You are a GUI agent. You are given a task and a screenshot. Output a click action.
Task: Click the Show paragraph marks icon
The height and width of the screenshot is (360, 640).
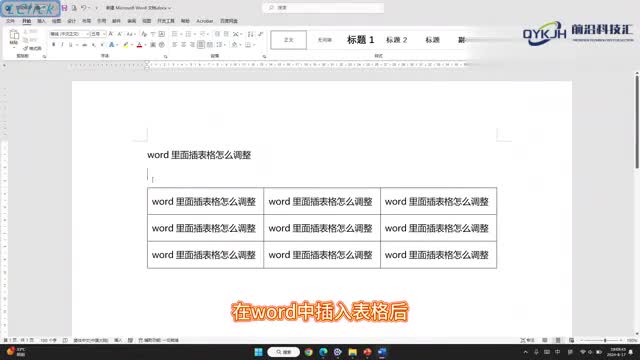260,34
